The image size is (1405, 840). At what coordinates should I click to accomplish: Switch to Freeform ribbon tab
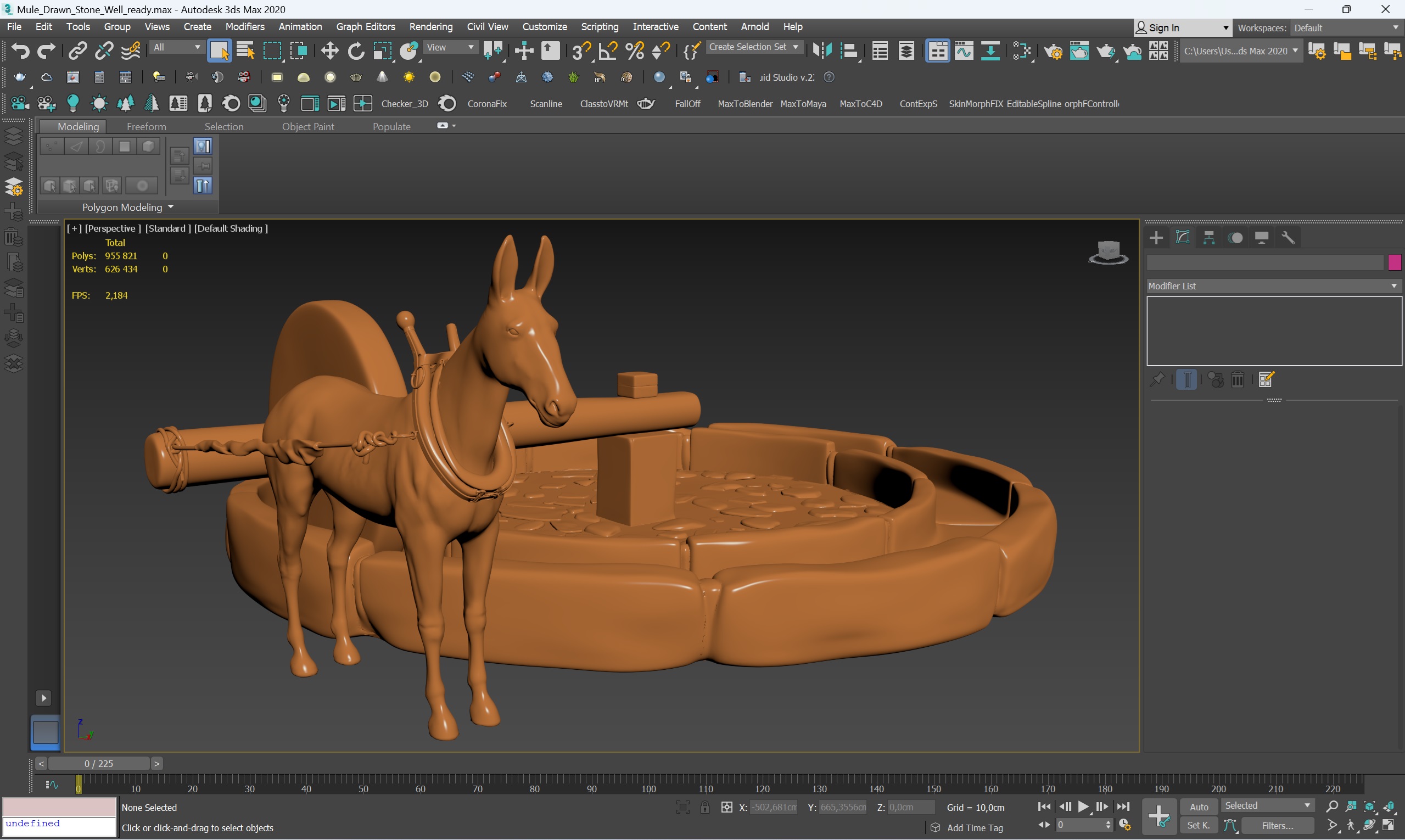146,126
